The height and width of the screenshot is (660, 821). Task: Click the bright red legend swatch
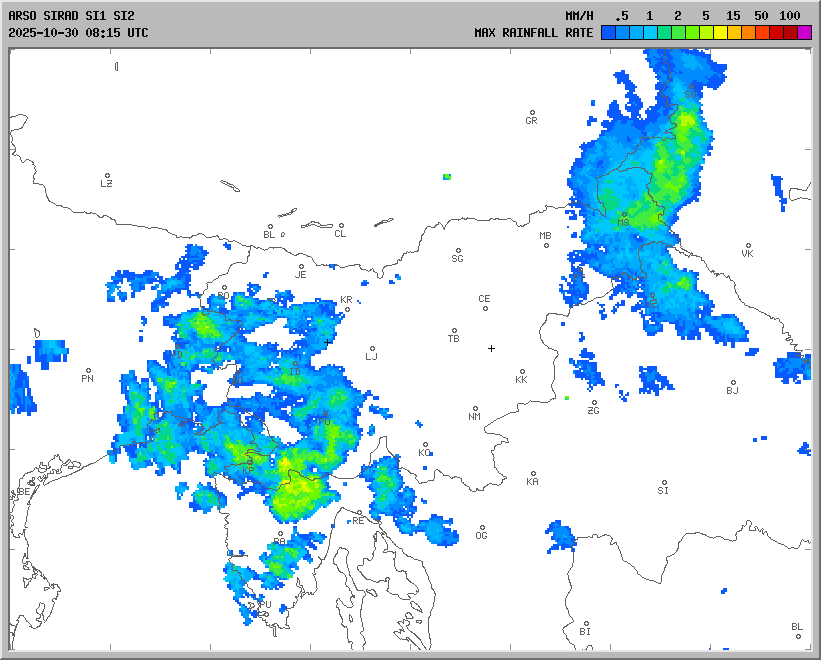point(776,33)
